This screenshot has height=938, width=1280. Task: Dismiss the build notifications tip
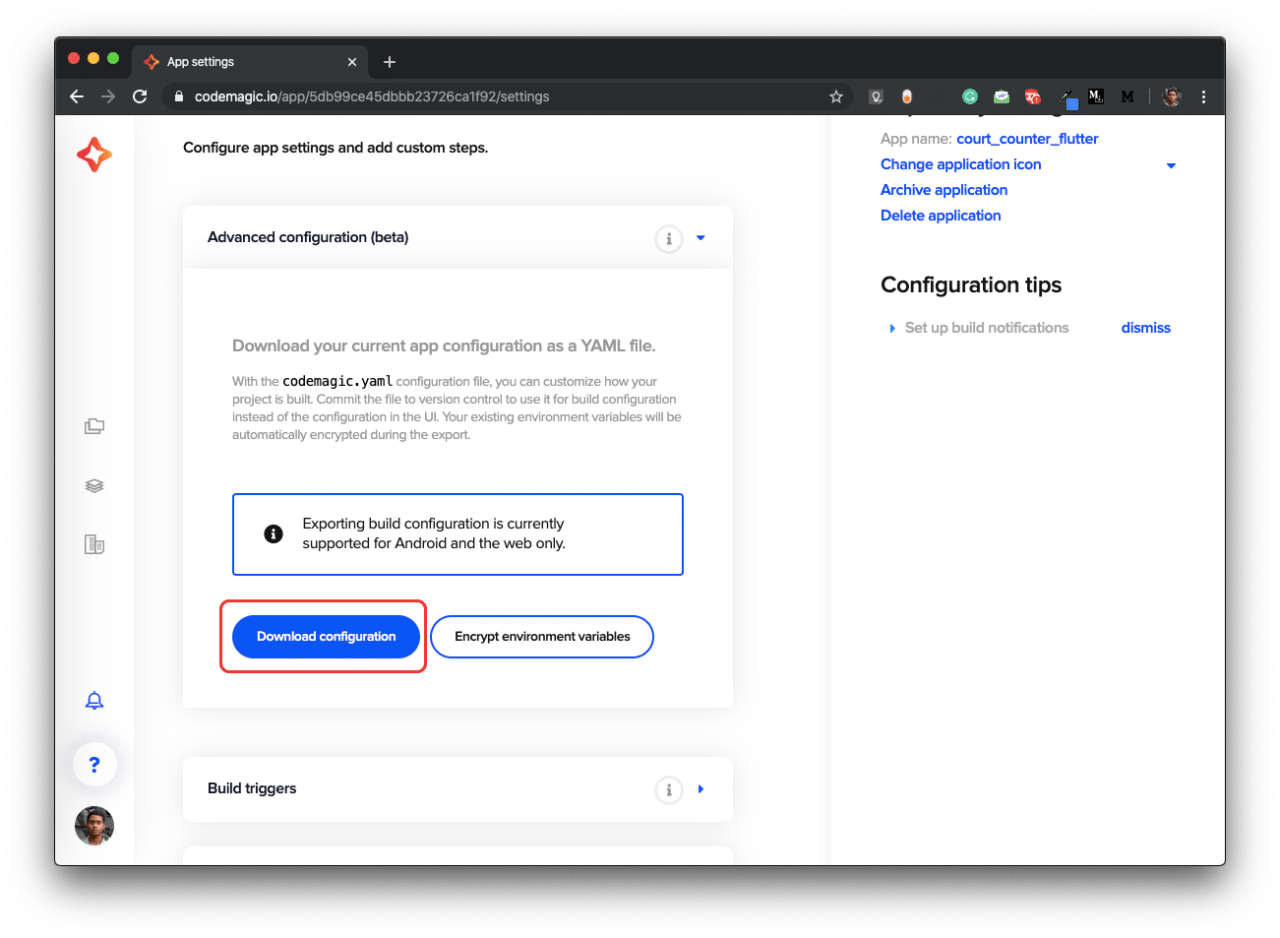pyautogui.click(x=1146, y=328)
